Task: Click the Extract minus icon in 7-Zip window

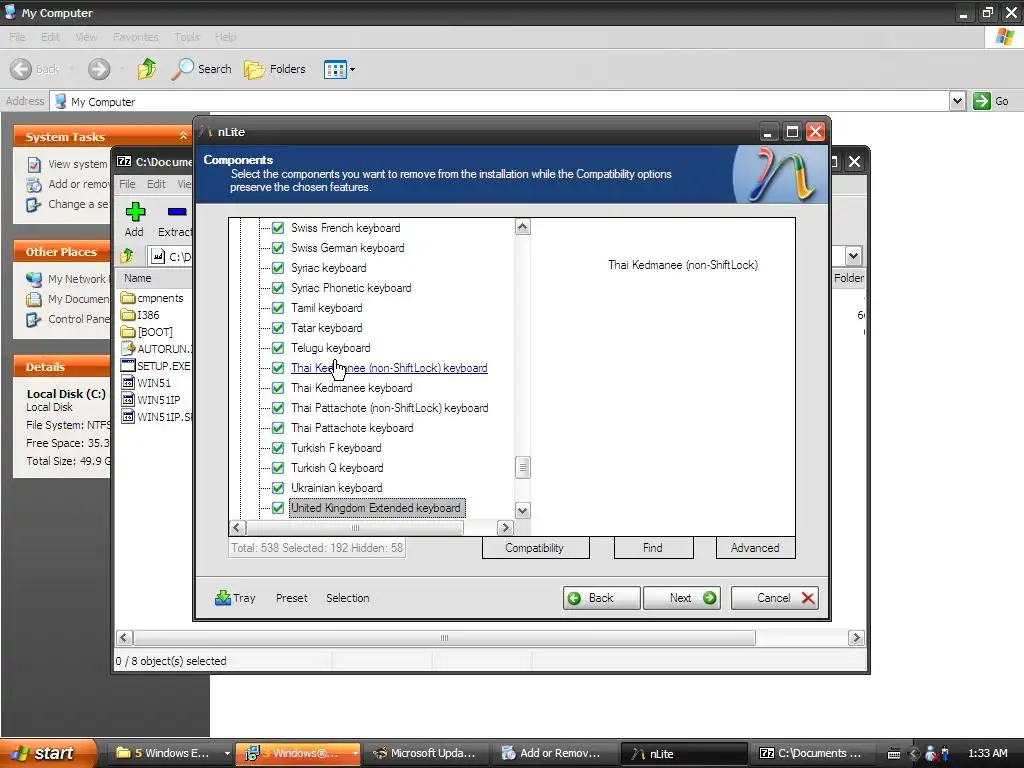Action: point(177,212)
